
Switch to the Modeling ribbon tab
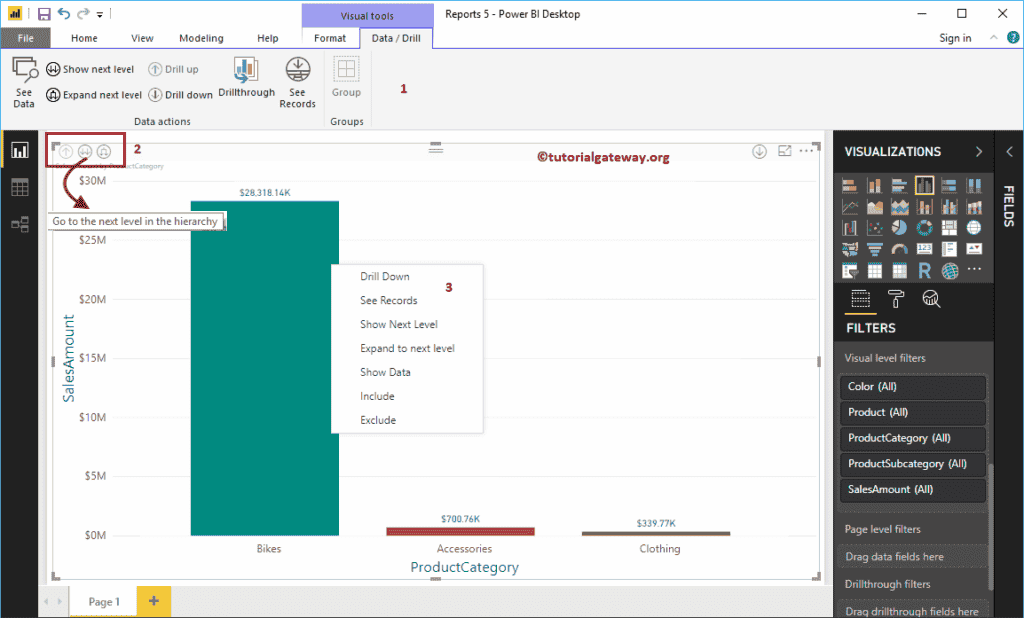[x=201, y=38]
